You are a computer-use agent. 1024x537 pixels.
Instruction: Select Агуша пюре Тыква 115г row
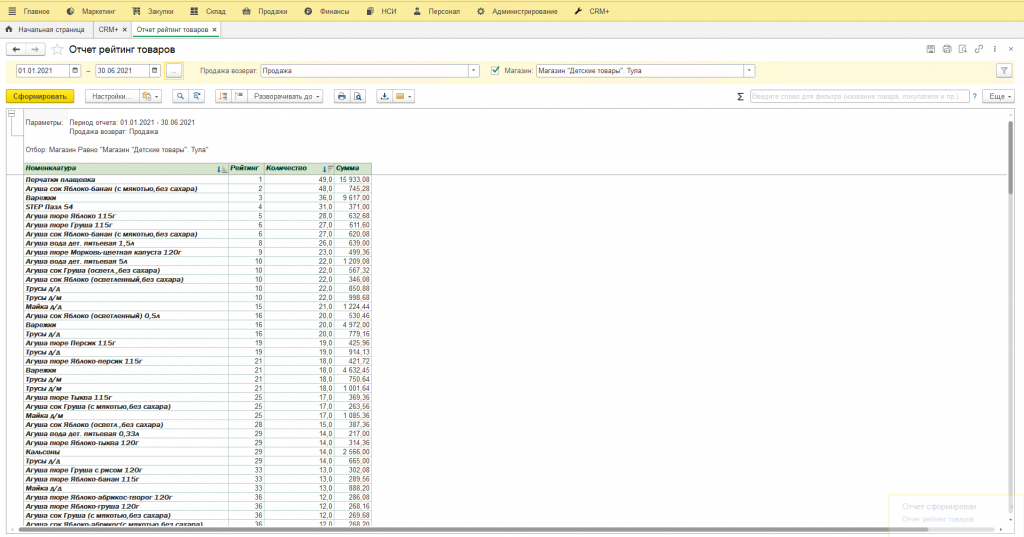point(198,397)
